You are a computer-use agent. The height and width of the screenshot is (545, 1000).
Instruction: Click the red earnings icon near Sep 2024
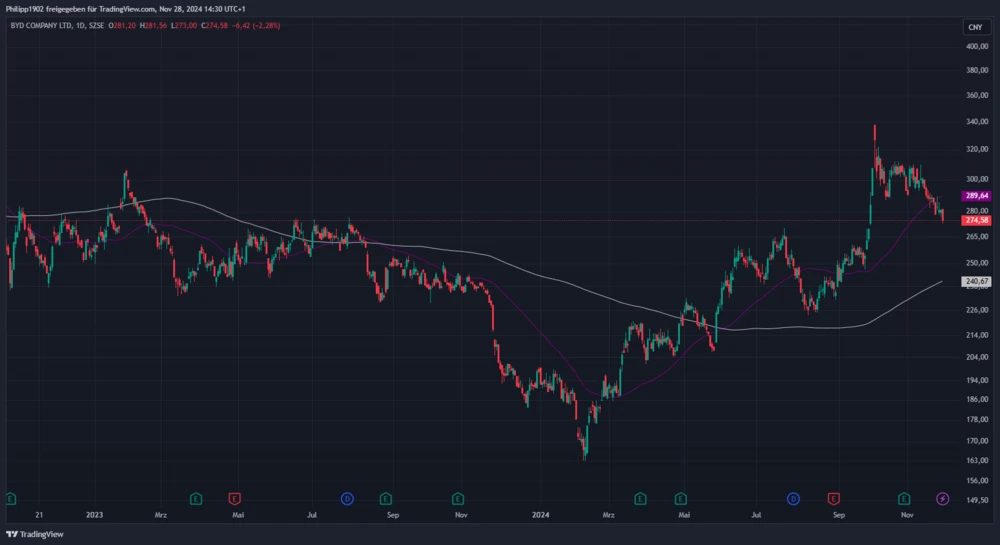click(x=833, y=498)
